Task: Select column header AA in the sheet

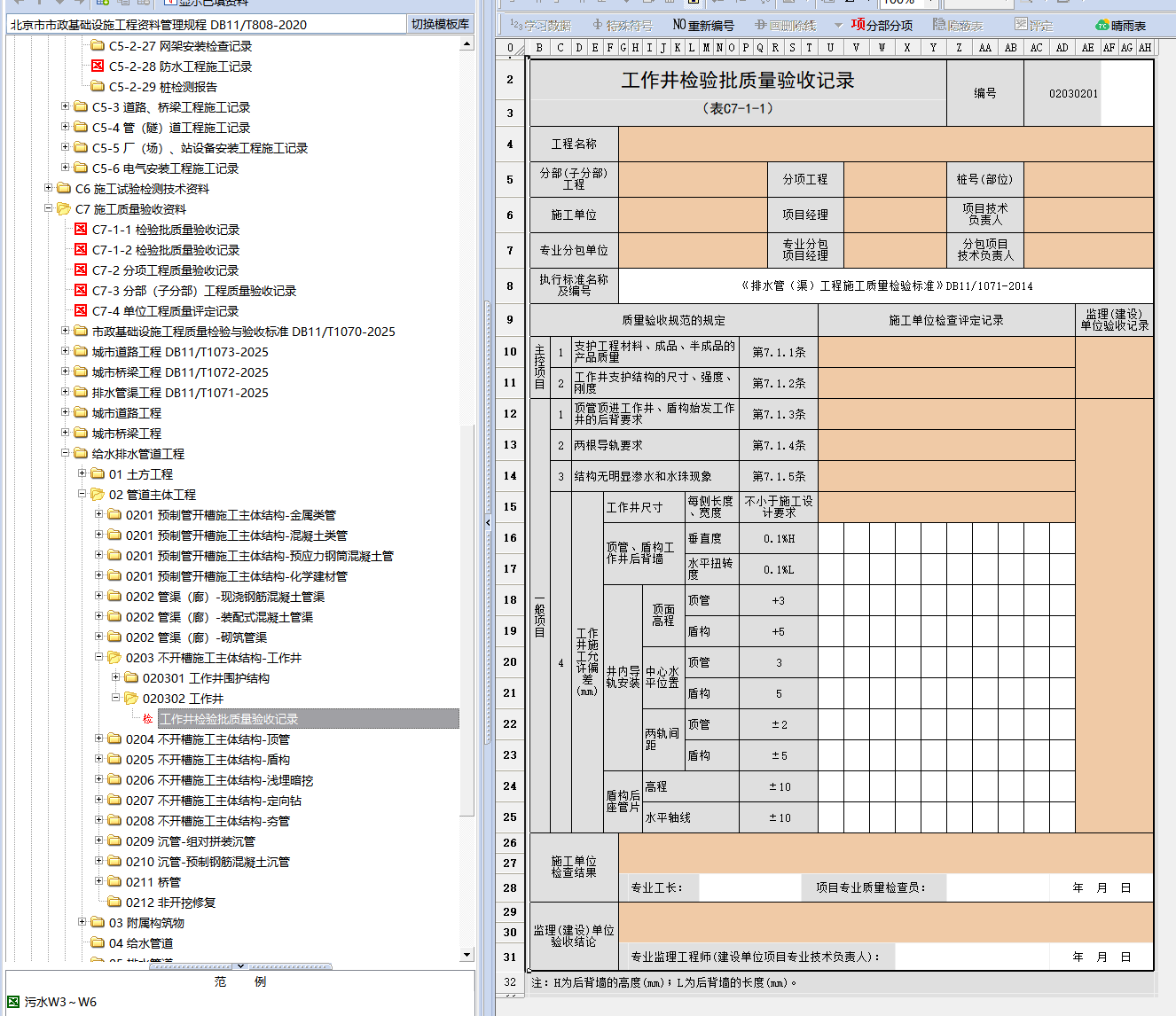Action: (984, 48)
